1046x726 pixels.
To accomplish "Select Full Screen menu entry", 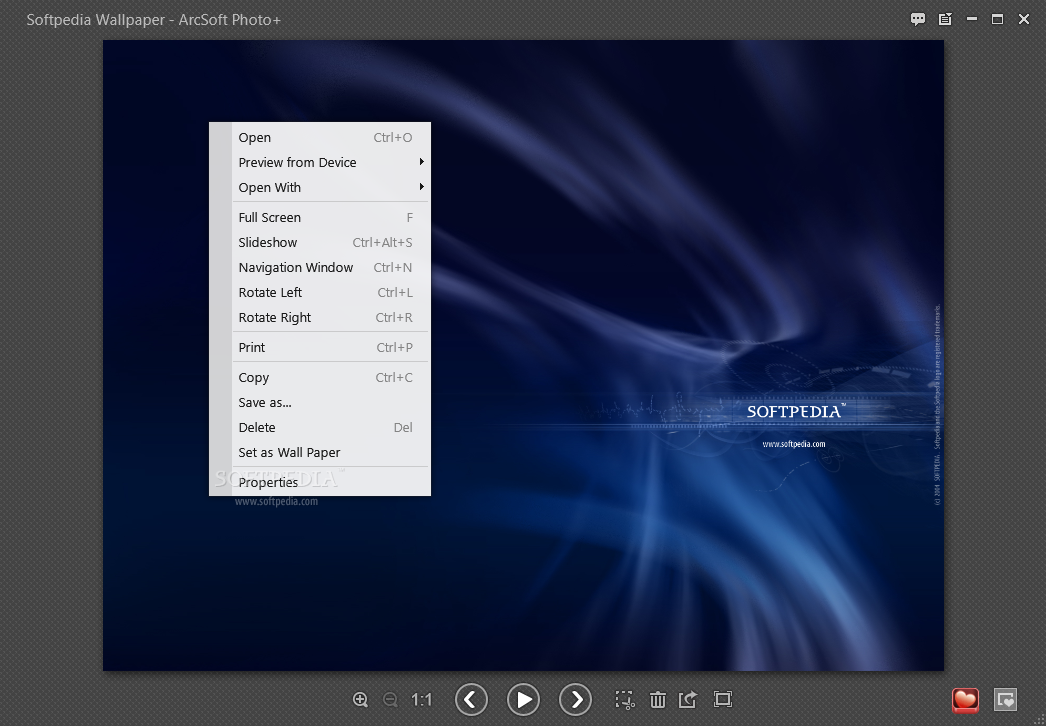I will 330,218.
